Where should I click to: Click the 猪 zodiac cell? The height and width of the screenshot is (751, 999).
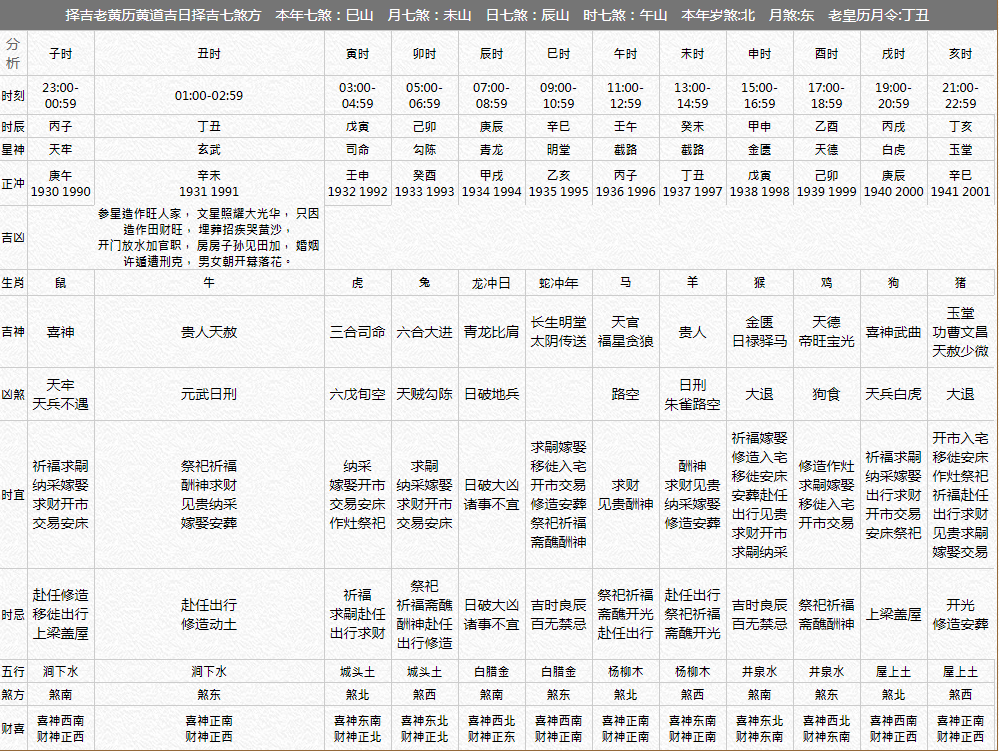click(x=960, y=283)
